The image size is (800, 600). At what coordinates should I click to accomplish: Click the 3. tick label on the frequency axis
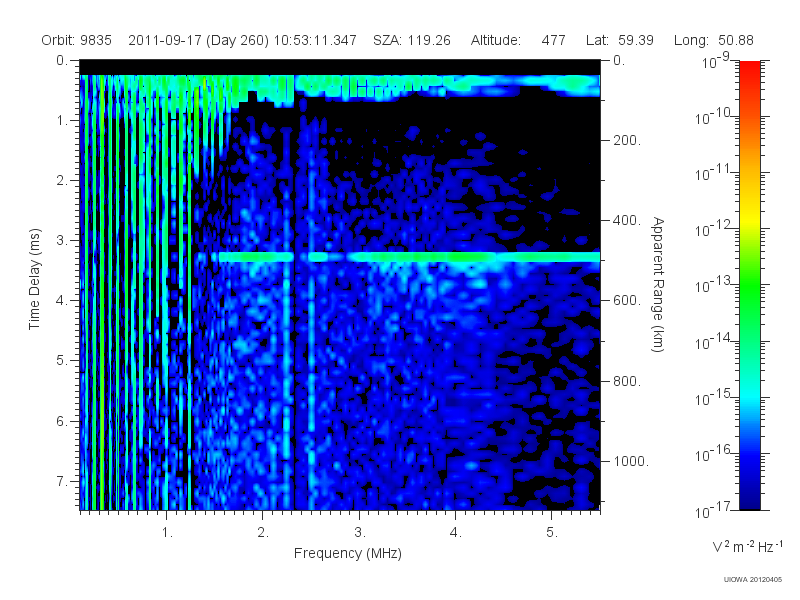360,532
